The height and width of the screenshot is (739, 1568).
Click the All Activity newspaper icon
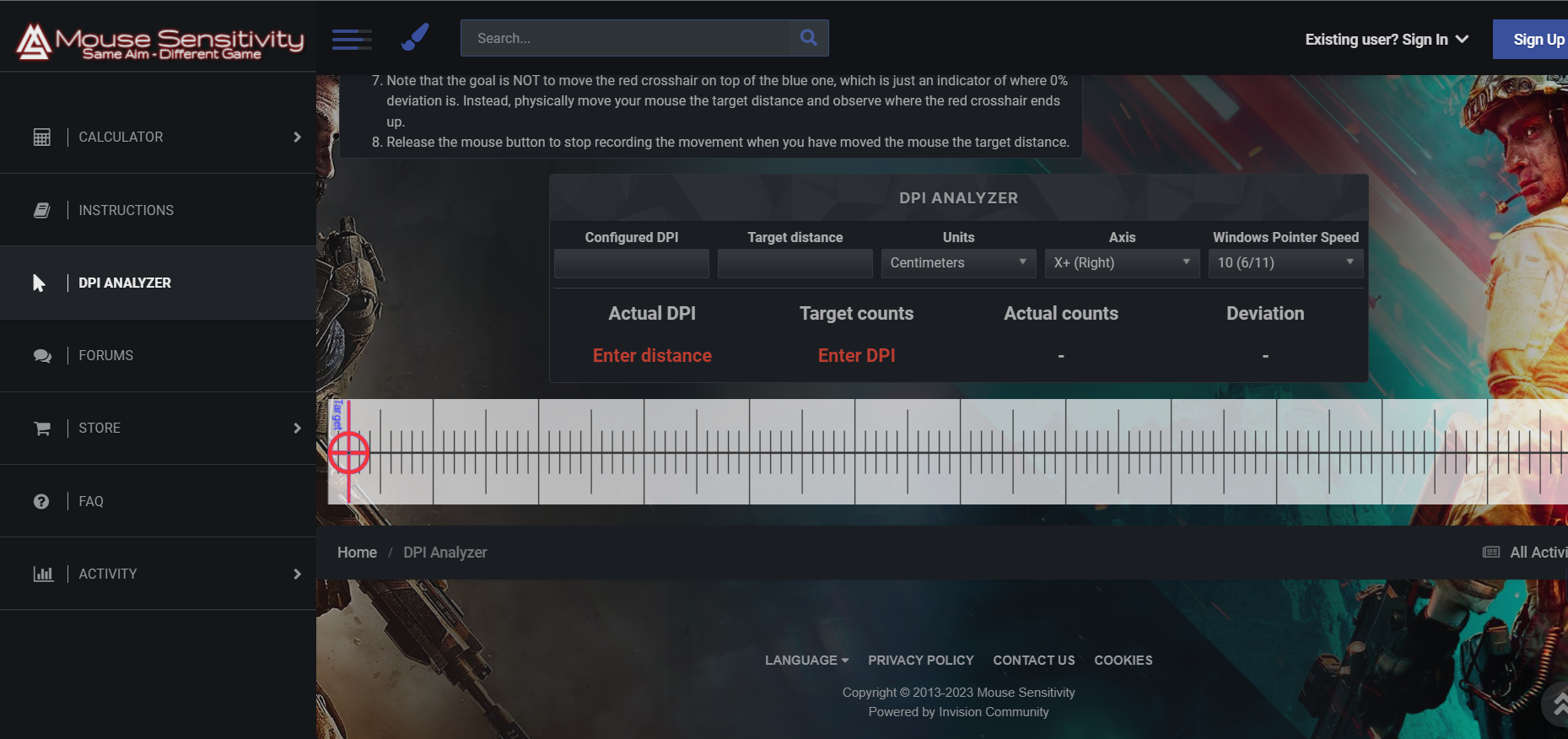tap(1491, 553)
